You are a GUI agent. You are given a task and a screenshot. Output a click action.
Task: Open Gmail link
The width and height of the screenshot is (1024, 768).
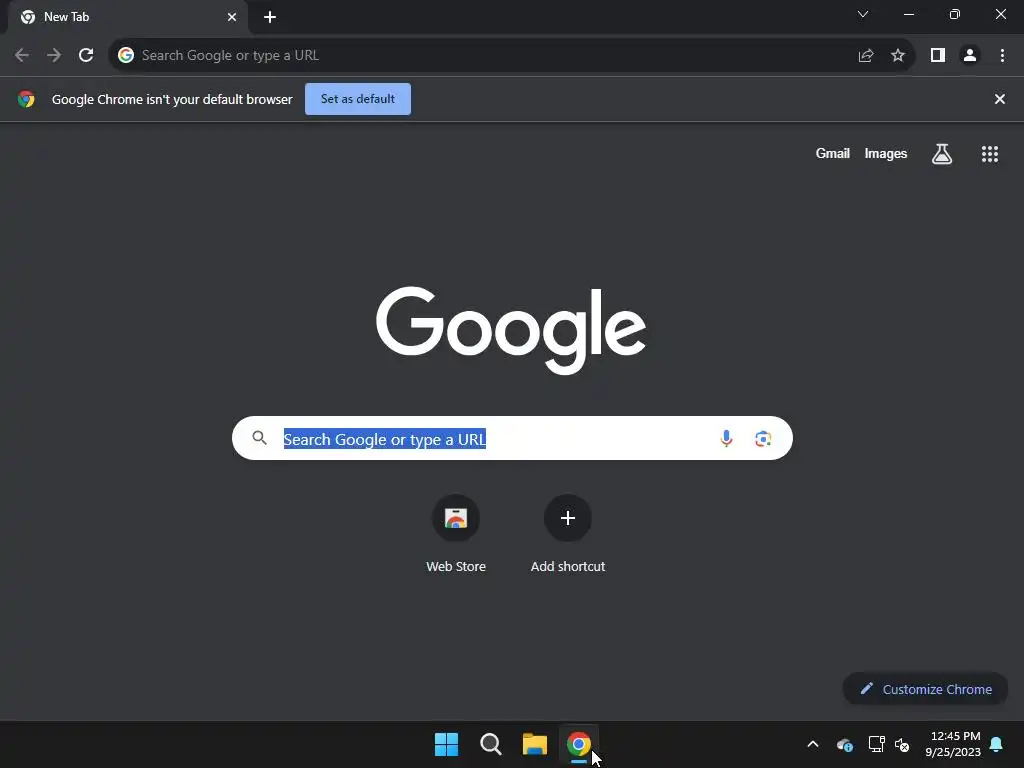833,153
